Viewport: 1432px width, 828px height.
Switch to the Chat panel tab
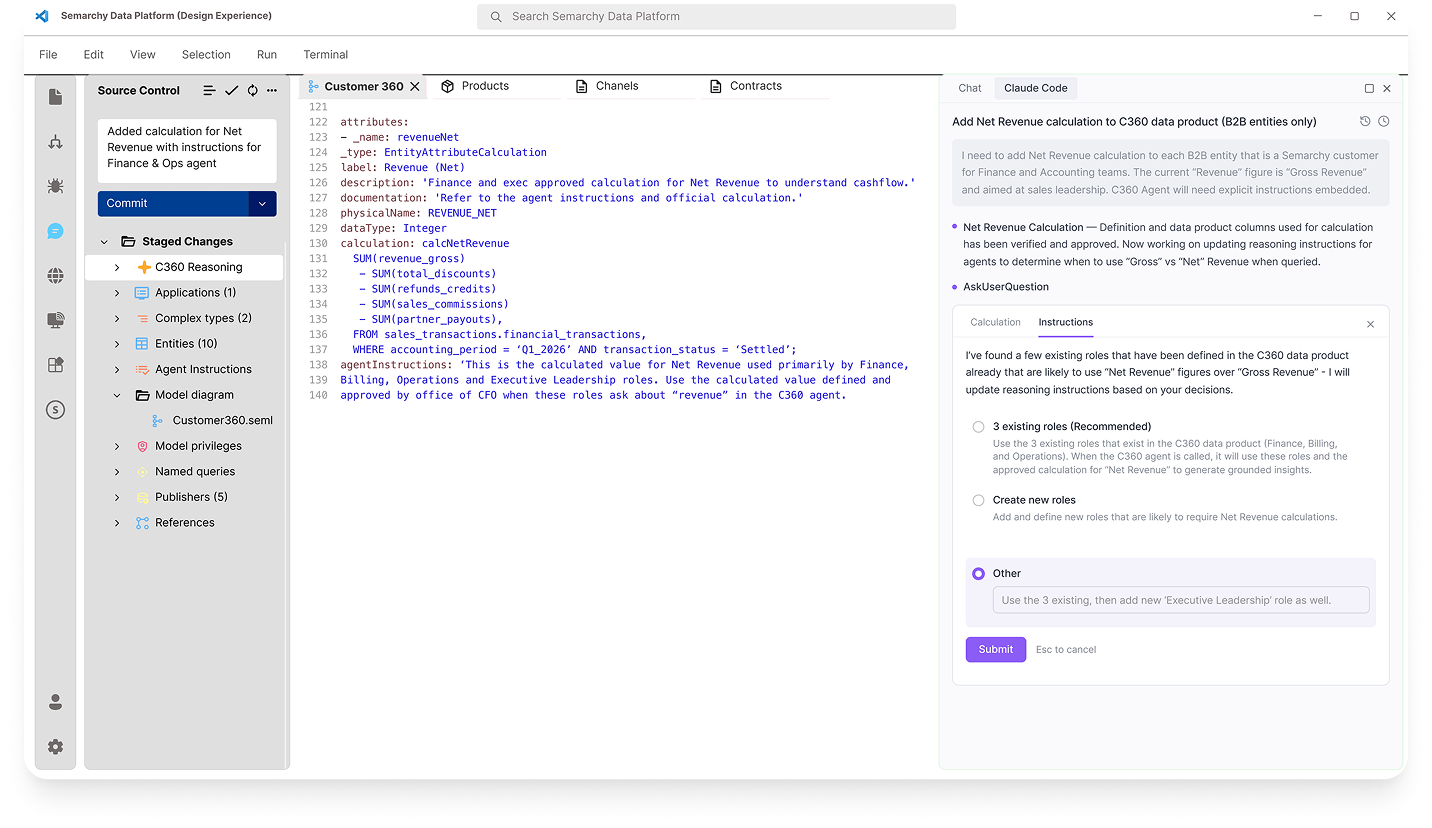coord(970,88)
